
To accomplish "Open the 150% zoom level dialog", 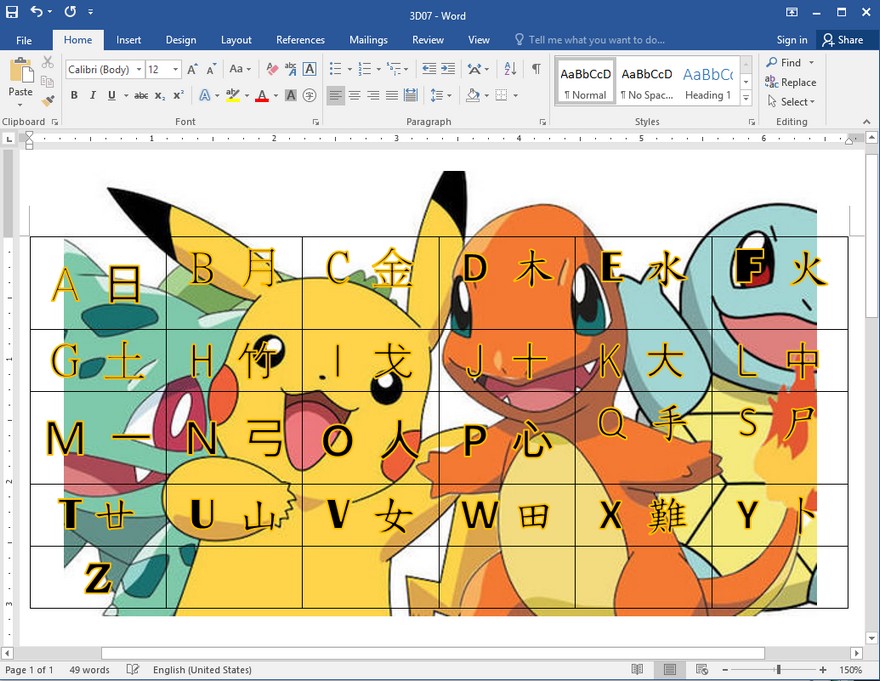I will [x=851, y=669].
